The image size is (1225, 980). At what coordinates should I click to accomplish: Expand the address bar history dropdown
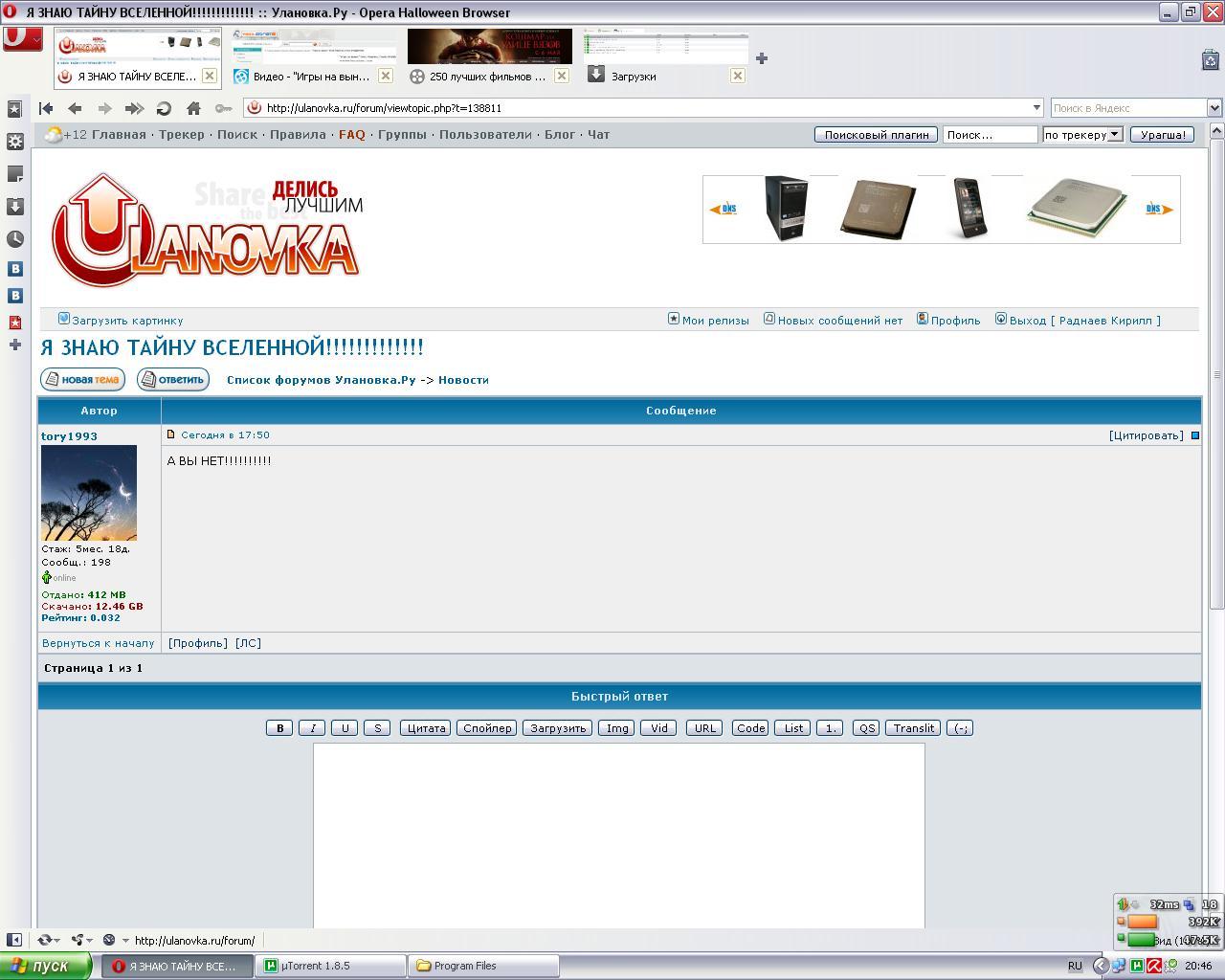pos(1036,108)
